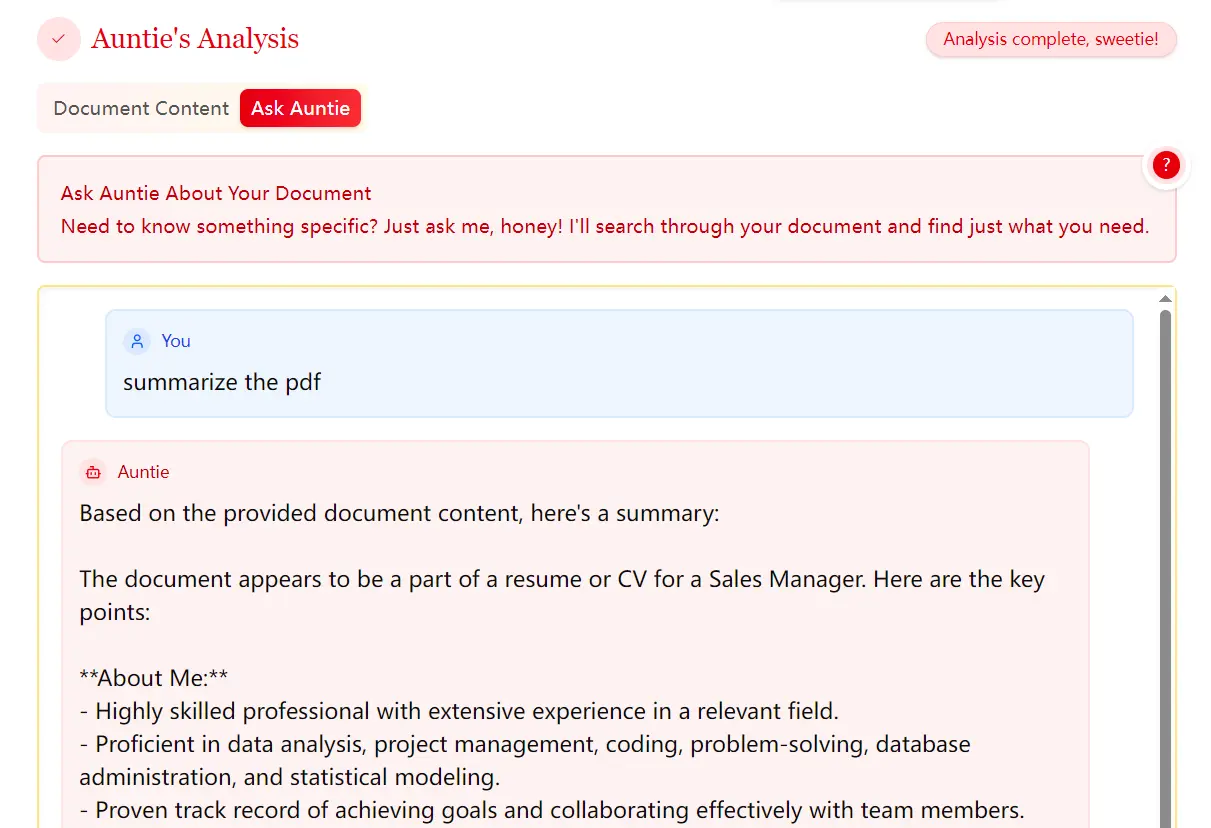The height and width of the screenshot is (828, 1211).
Task: Click the user avatar icon beside You
Action: 137,341
